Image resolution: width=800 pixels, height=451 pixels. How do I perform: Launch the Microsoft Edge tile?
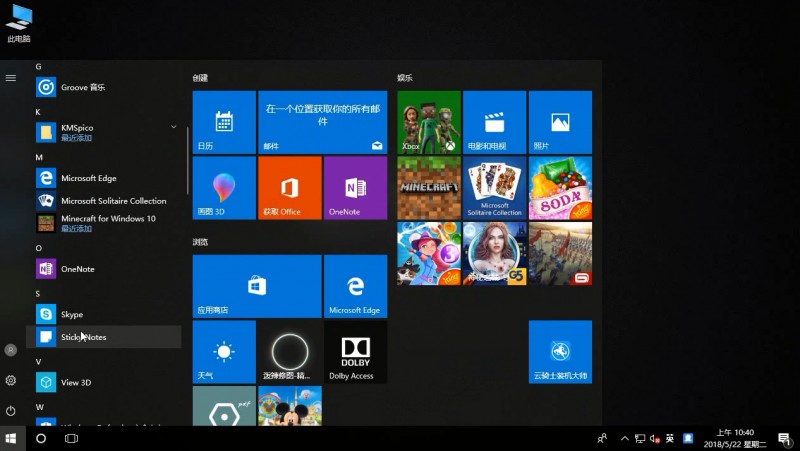point(355,286)
